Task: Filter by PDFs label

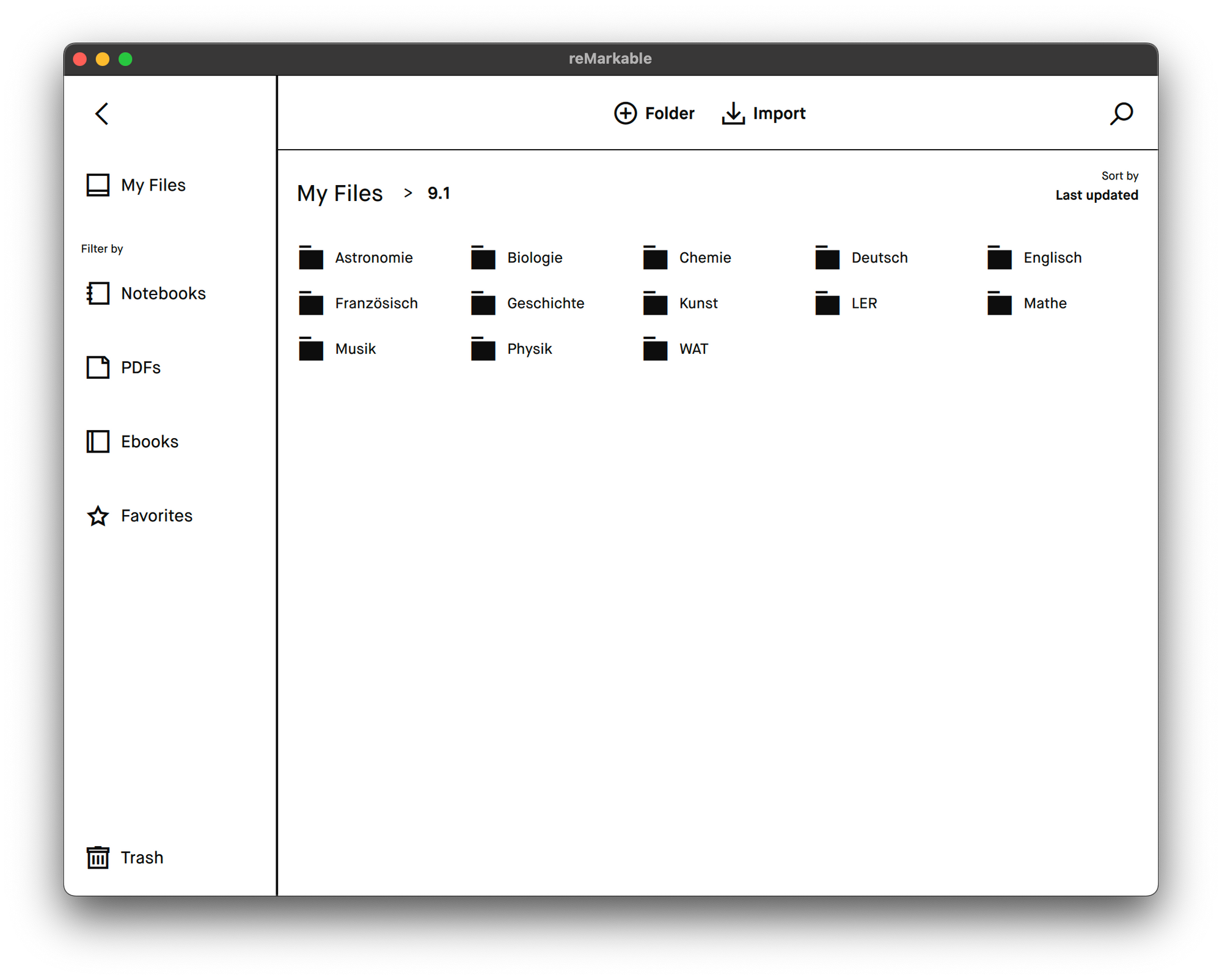Action: tap(141, 367)
